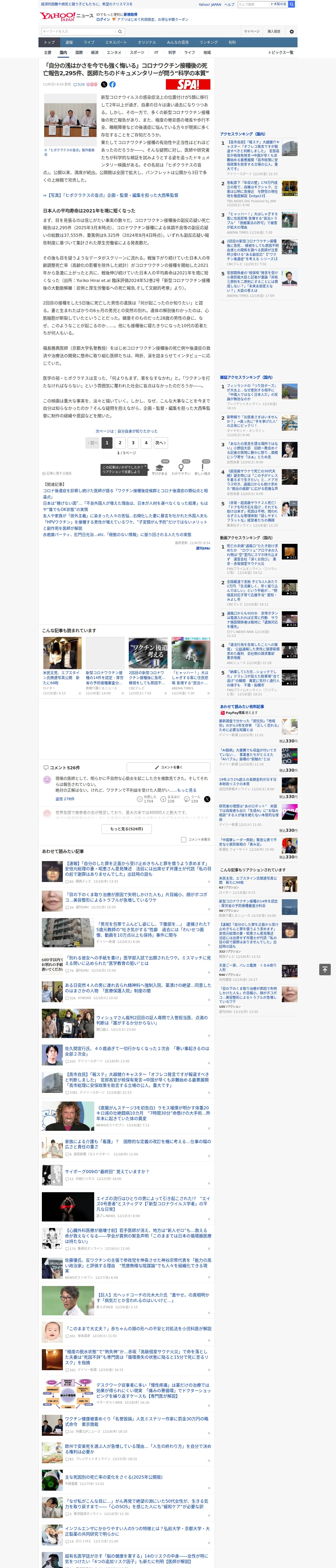Viewport: 336px width, 1568px height.
Task: Click the ヘルプ header link
Action: pos(229,4)
